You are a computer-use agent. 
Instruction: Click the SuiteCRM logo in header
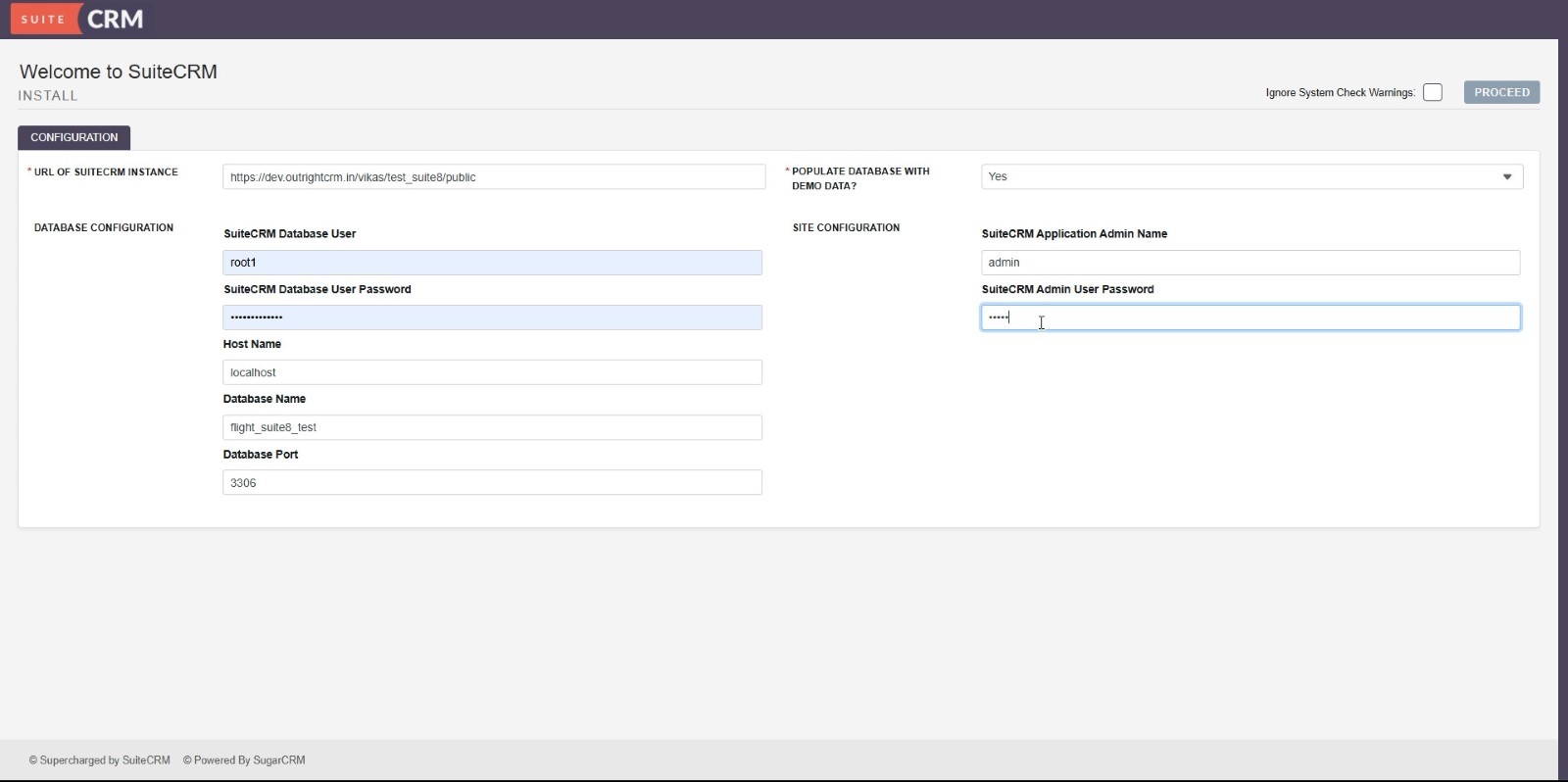pos(78,19)
